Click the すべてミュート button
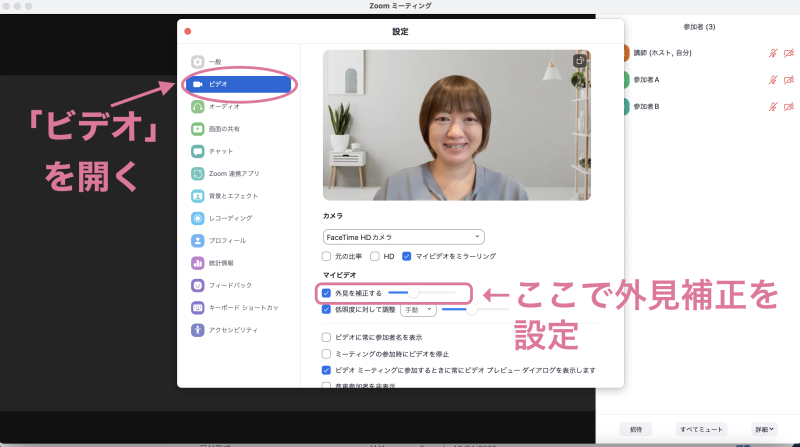800x447 pixels. point(702,429)
